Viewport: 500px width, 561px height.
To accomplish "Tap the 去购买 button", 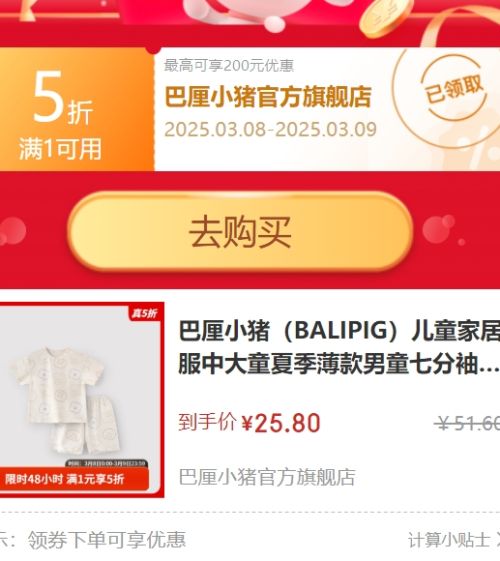I will click(240, 232).
